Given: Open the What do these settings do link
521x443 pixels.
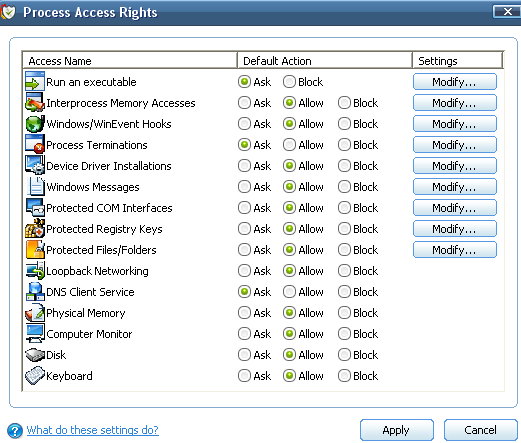Looking at the screenshot, I should [92, 430].
